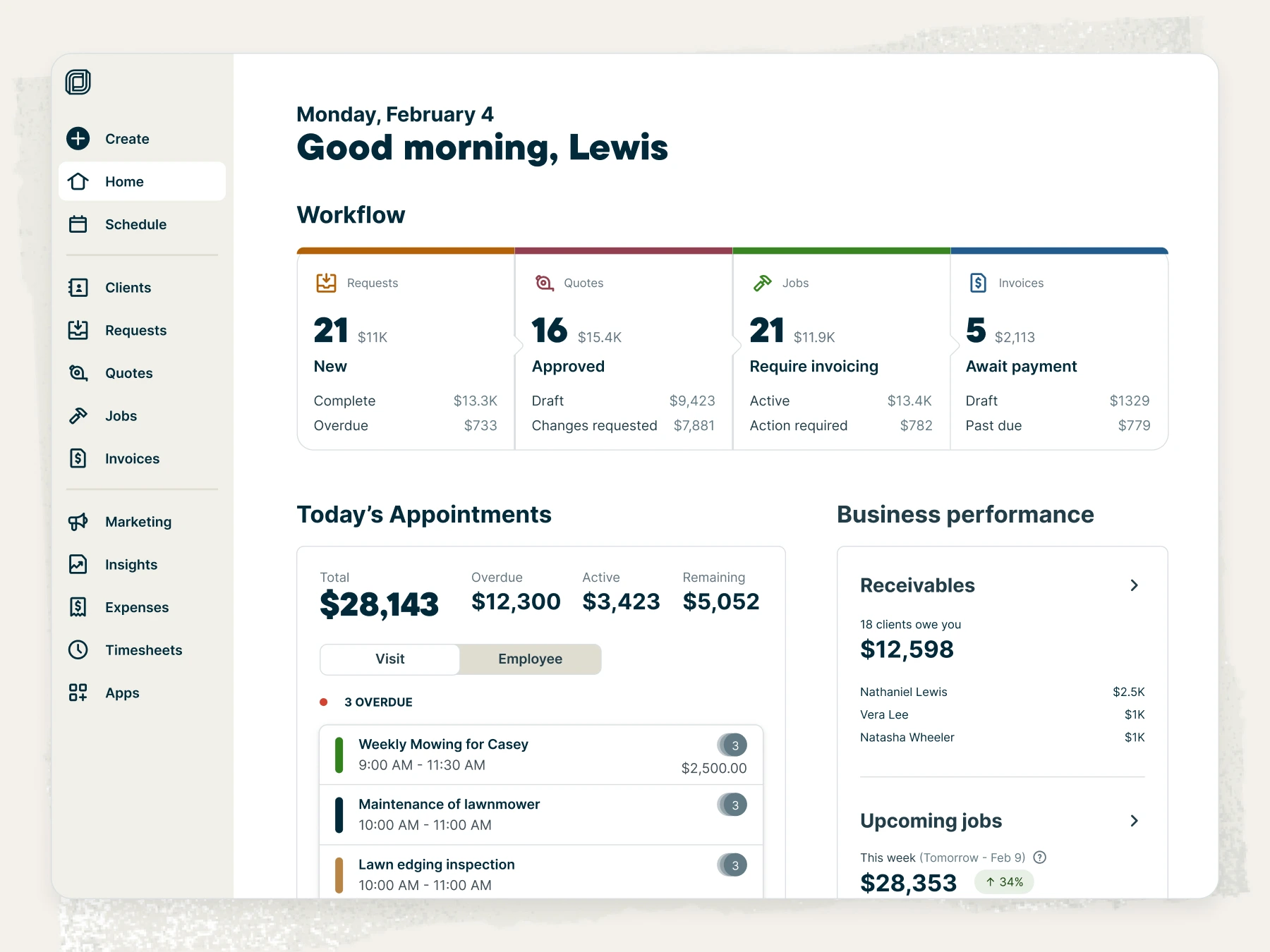
Task: Select the Schedule calendar icon in the sidebar
Action: pyautogui.click(x=78, y=224)
